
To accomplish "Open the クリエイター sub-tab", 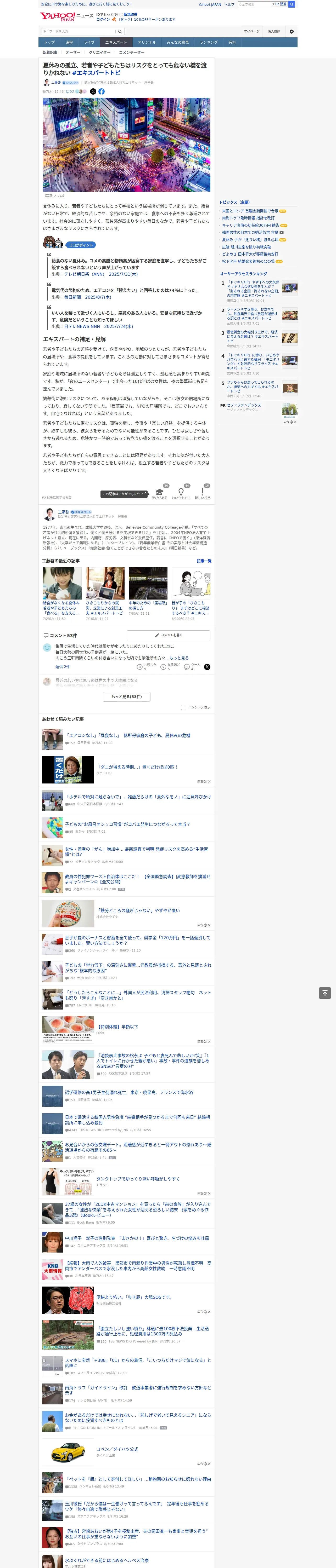I will [x=99, y=52].
